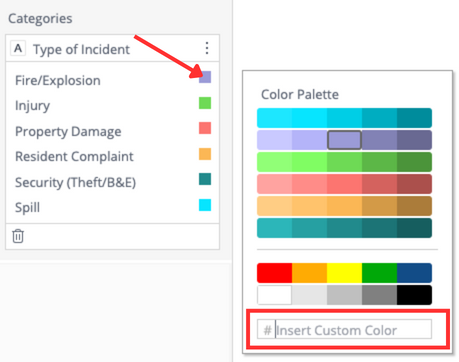This screenshot has width=459, height=362.
Task: Click the Insert Custom Color hex field
Action: 344,329
